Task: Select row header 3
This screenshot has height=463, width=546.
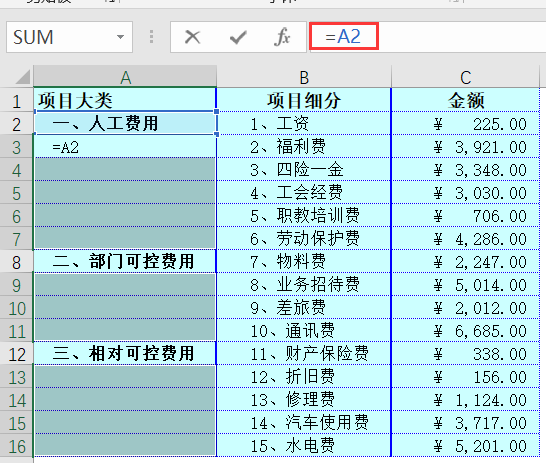Action: tap(16, 146)
